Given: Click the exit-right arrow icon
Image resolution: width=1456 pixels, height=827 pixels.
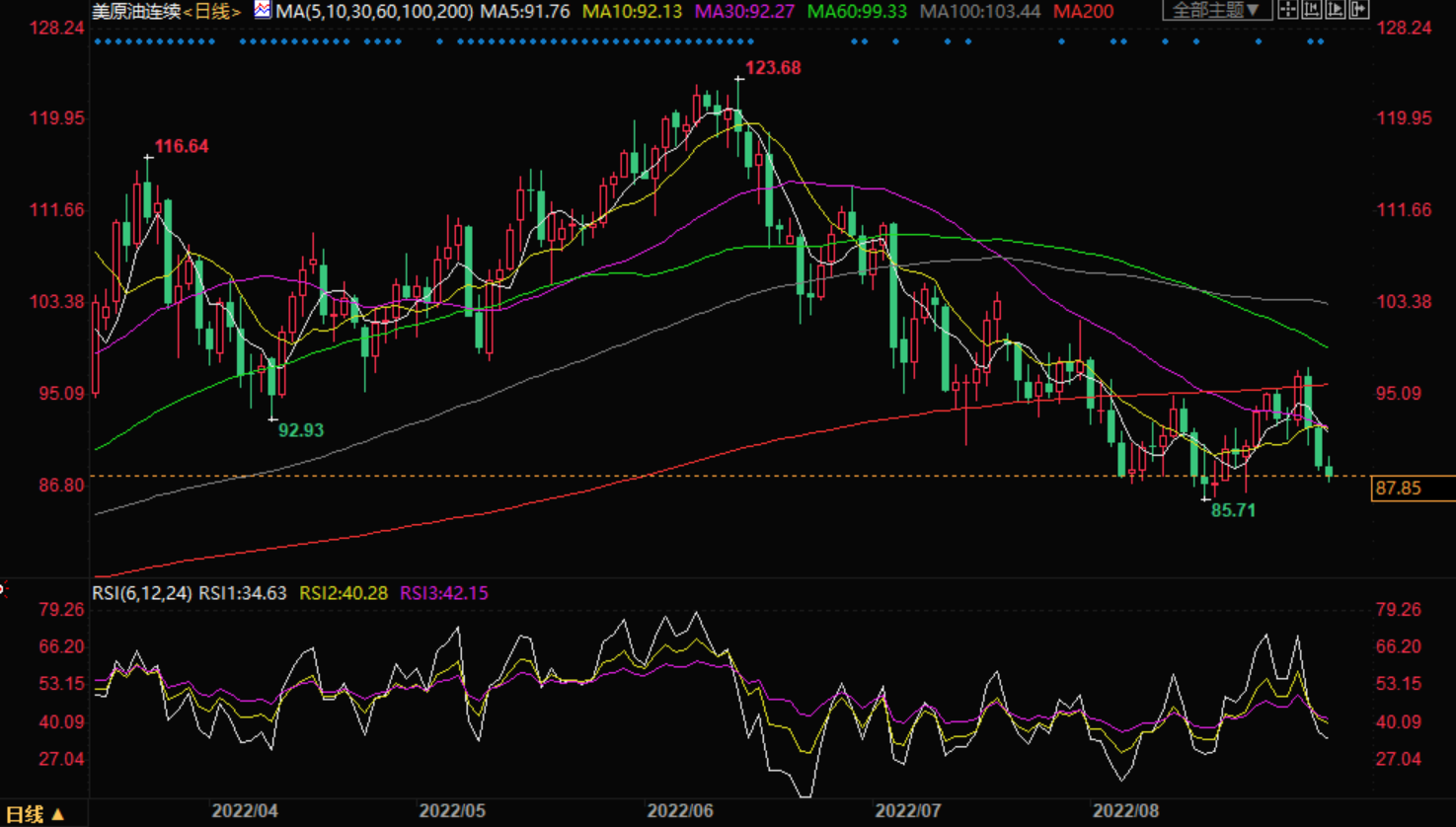Looking at the screenshot, I should (x=1359, y=10).
